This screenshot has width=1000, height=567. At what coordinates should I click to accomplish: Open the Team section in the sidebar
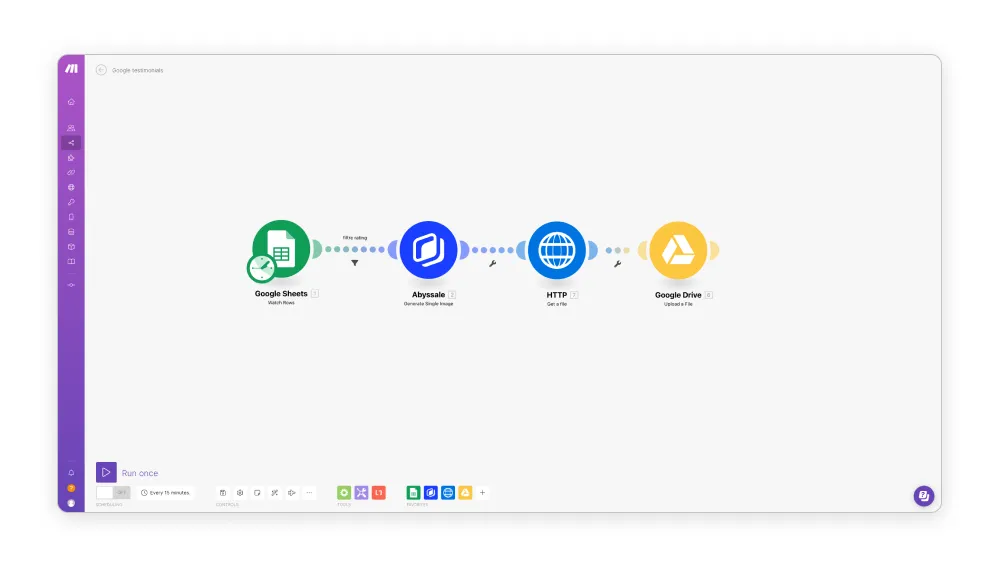click(71, 128)
